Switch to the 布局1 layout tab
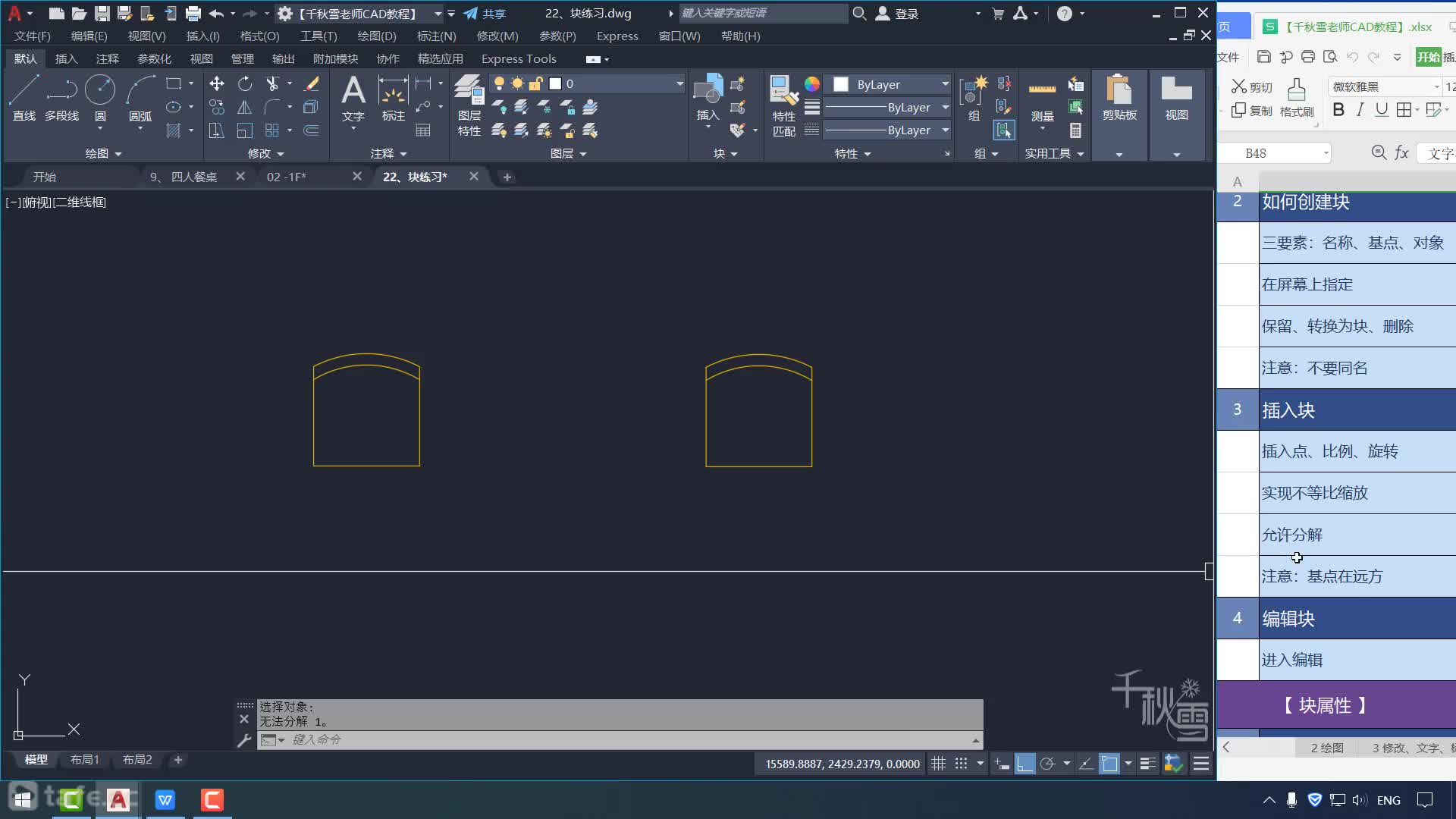1456x819 pixels. (85, 759)
